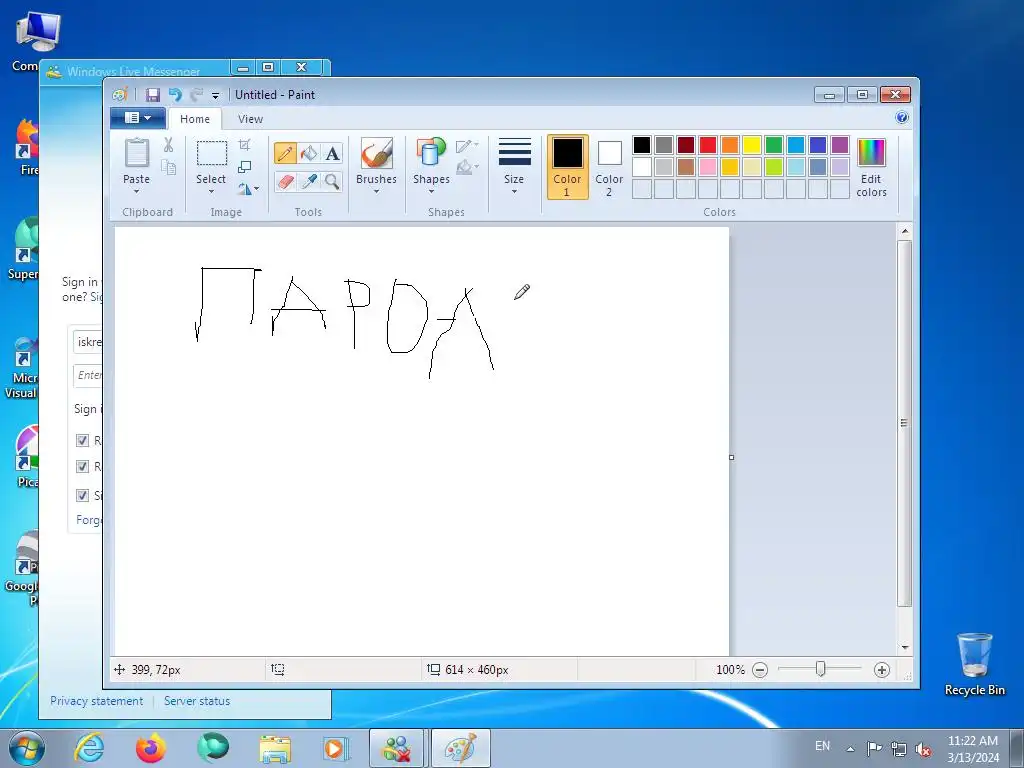The height and width of the screenshot is (768, 1024).
Task: Open Internet Explorer from the taskbar
Action: pos(89,748)
